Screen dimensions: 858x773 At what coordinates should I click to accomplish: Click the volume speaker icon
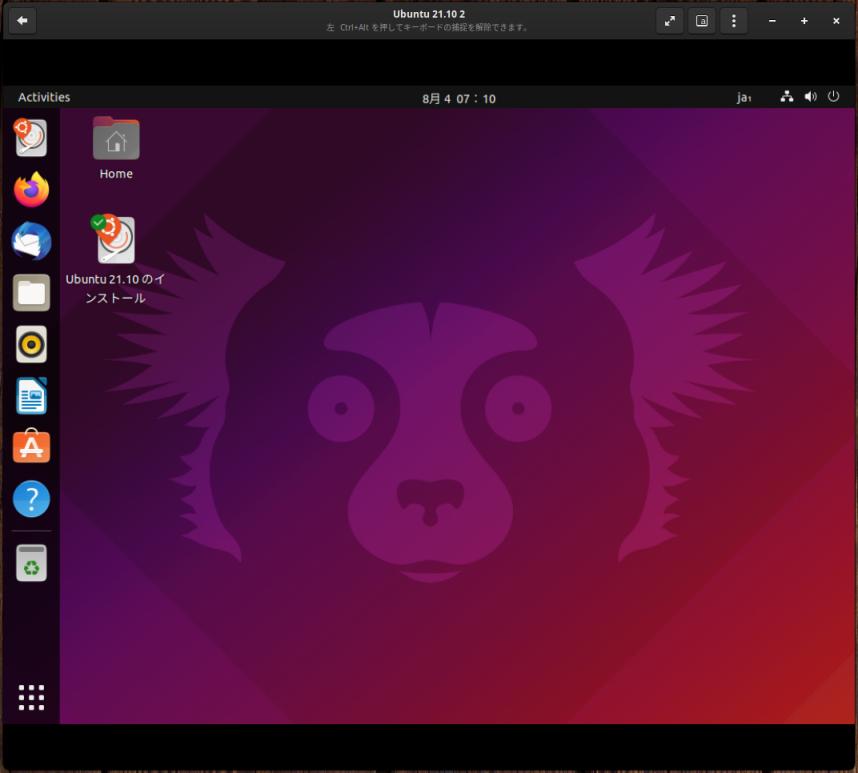click(x=810, y=97)
